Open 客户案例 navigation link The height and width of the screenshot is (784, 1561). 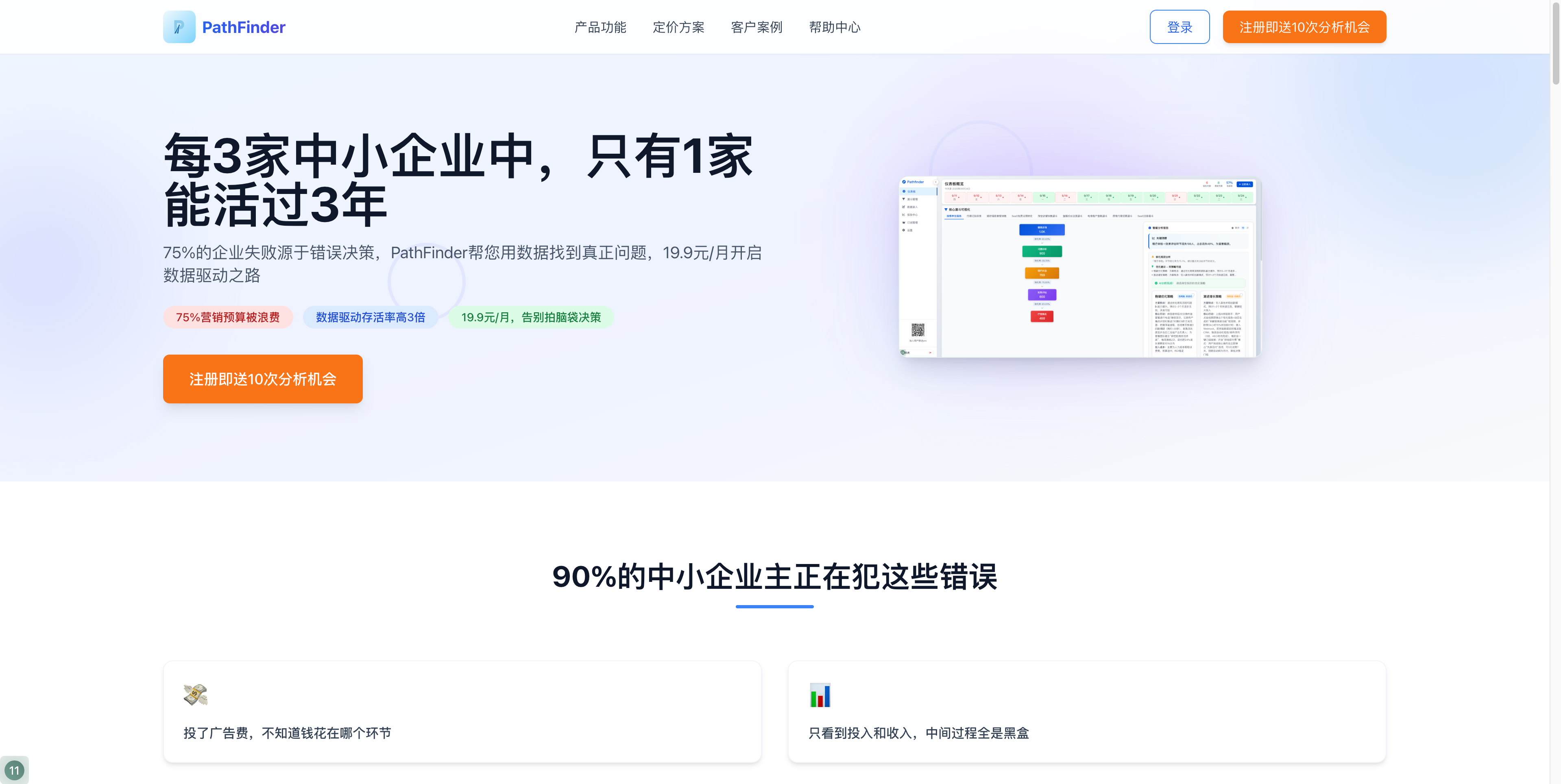tap(756, 27)
